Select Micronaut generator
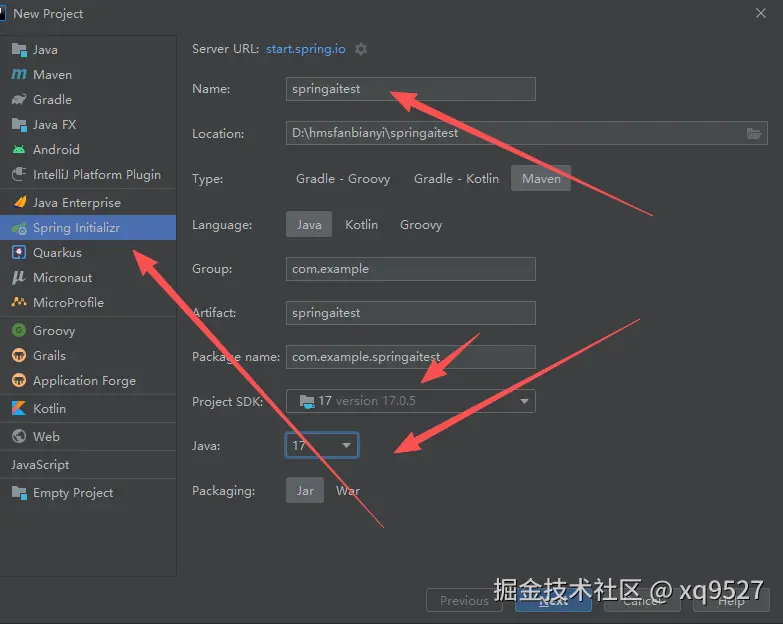 88,278
